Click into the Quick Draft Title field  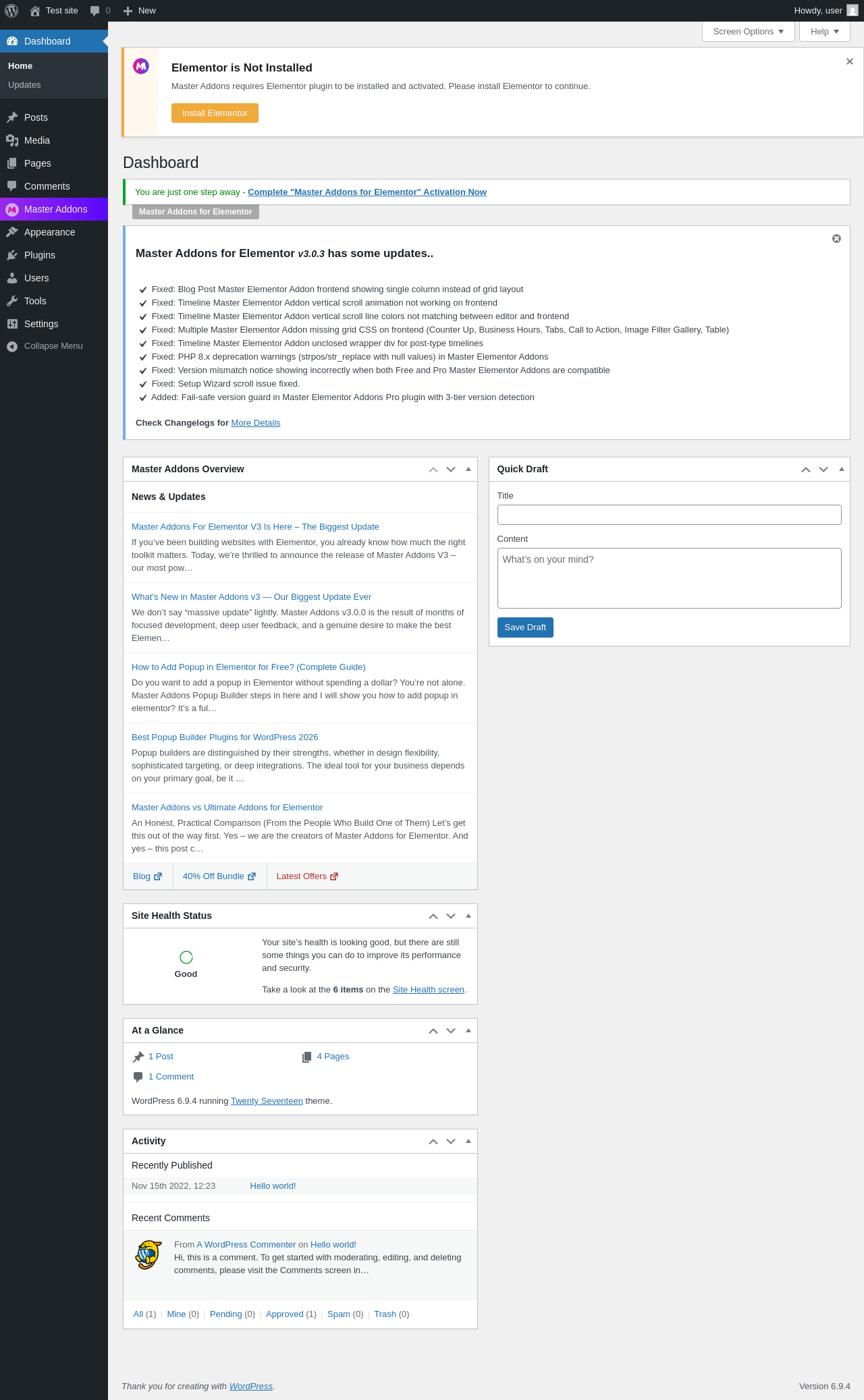point(669,515)
